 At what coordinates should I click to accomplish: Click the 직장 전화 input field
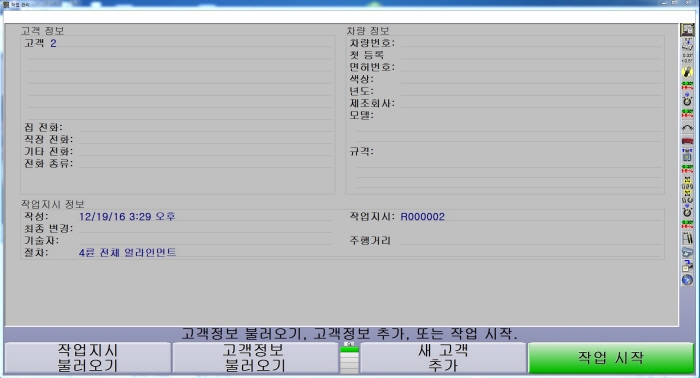(x=205, y=139)
